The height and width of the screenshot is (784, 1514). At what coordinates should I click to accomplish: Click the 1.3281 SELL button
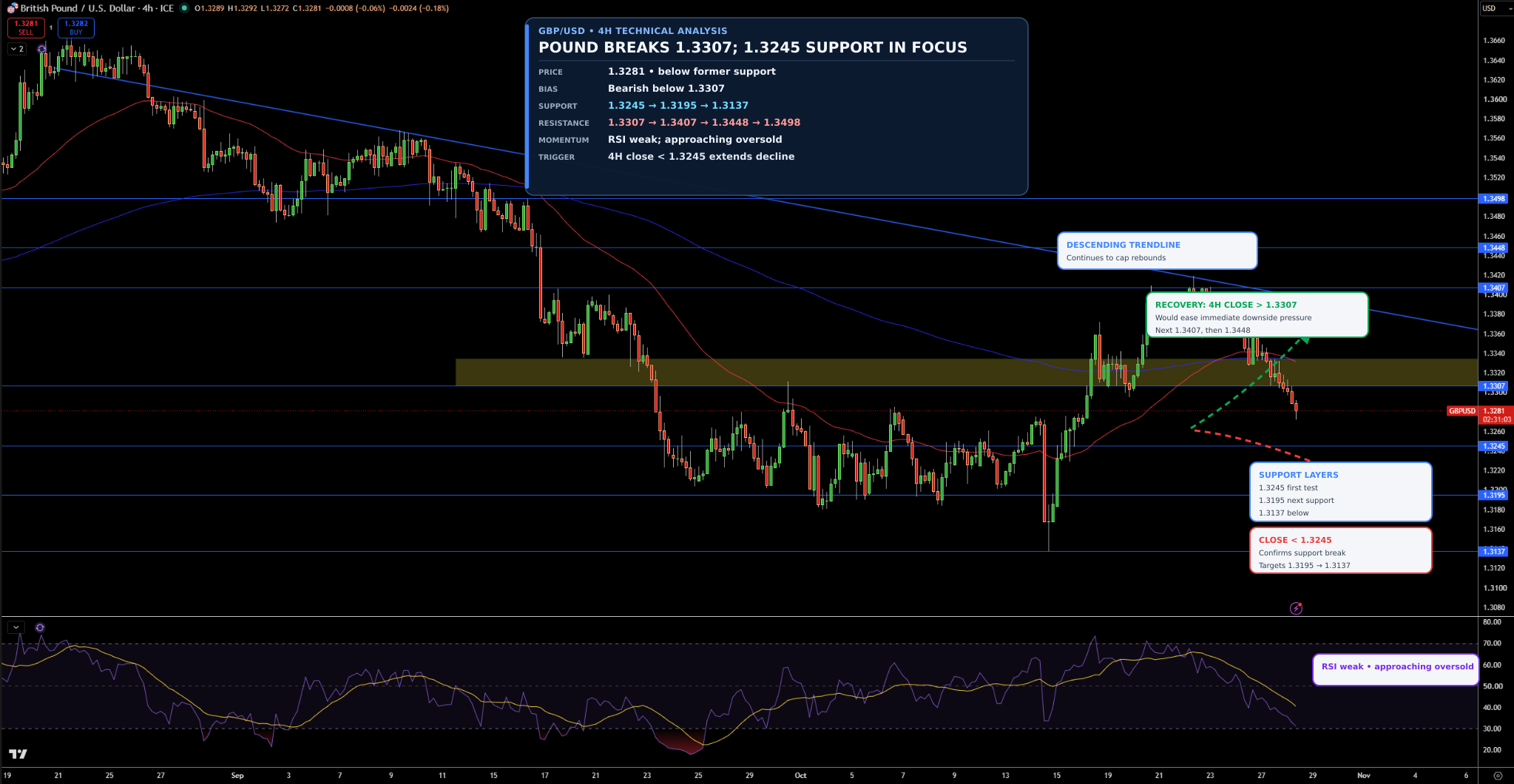pyautogui.click(x=26, y=27)
